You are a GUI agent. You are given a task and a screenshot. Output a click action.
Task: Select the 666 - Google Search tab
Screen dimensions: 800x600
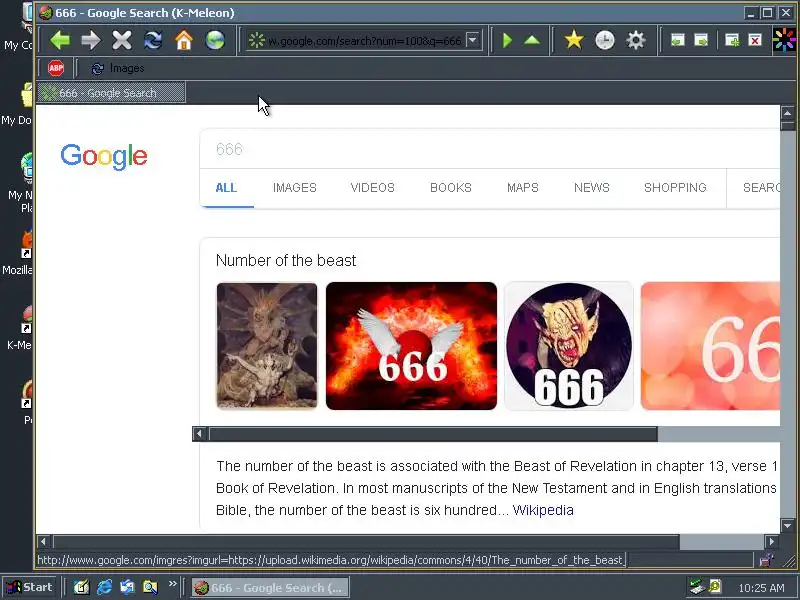click(111, 93)
